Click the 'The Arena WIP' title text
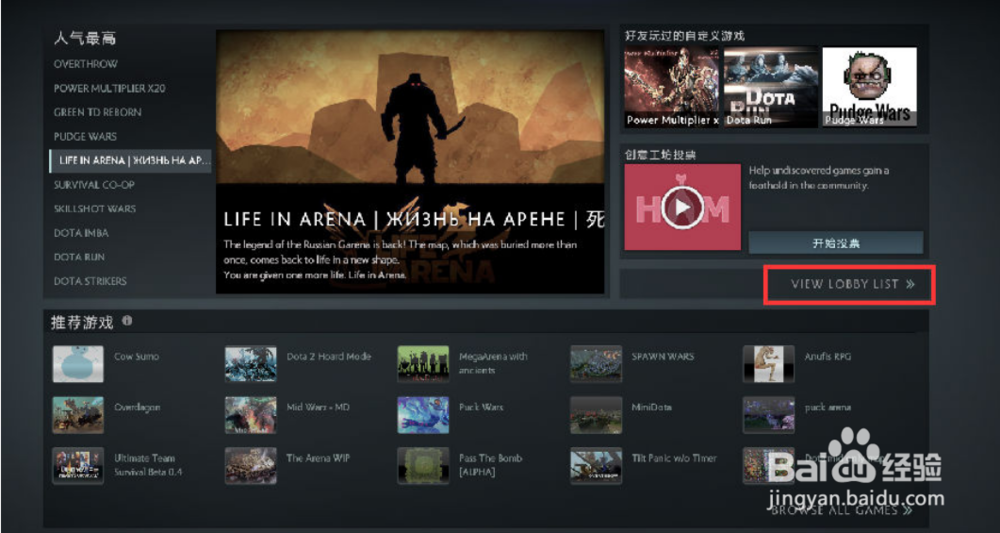Viewport: 1000px width, 533px height. click(x=318, y=458)
